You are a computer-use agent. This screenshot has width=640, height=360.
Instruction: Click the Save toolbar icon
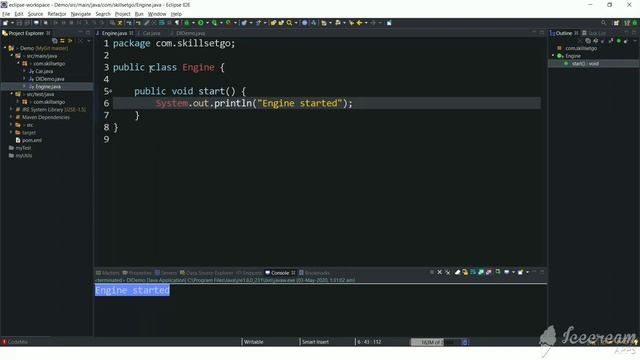click(x=19, y=23)
